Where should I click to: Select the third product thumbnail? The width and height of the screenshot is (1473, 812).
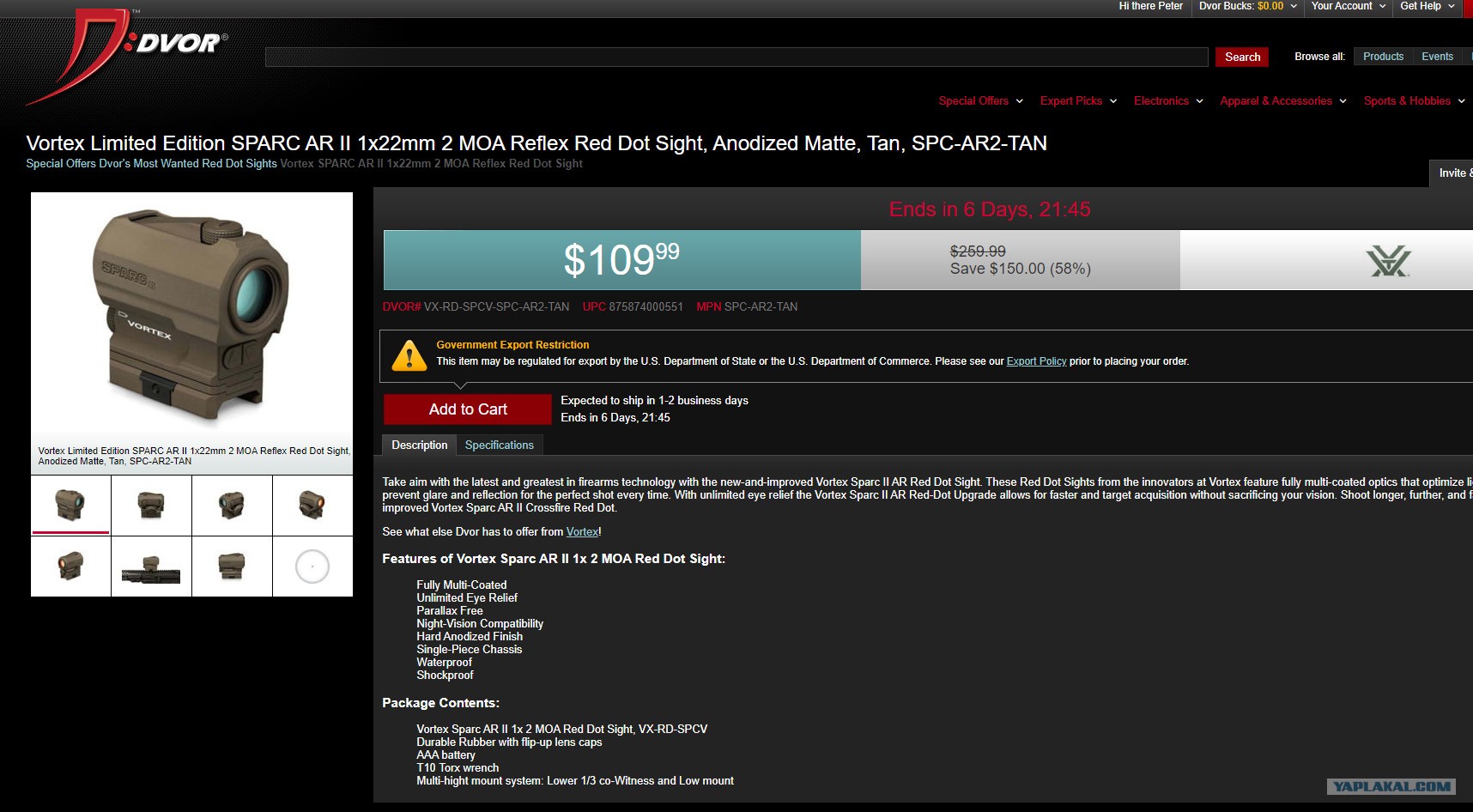tap(232, 505)
